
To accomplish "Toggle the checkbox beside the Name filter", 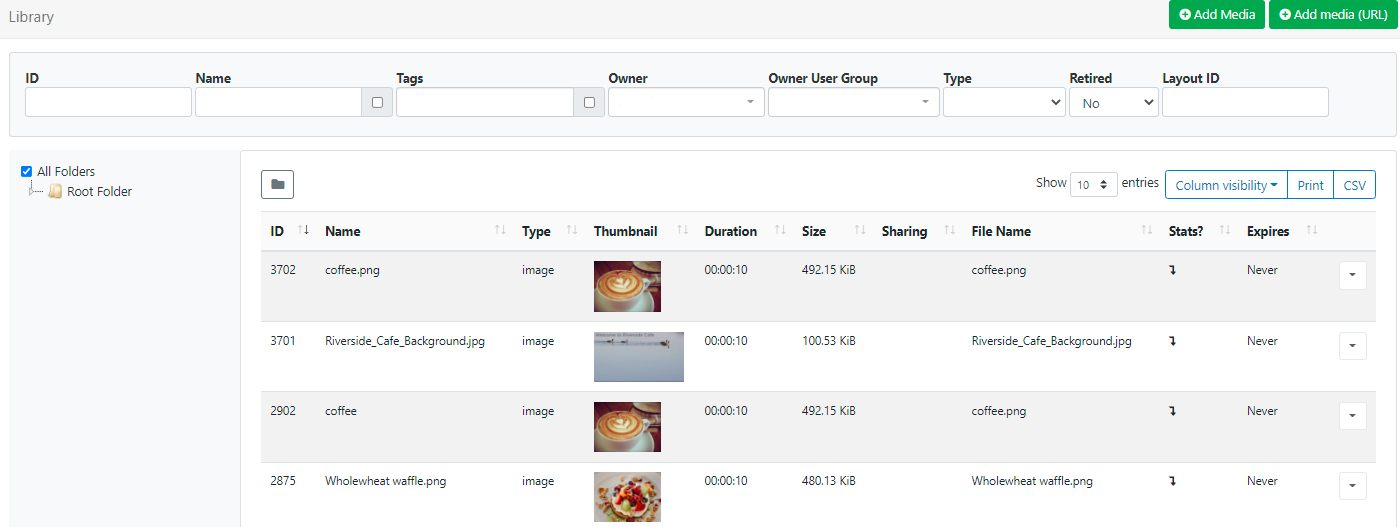I will click(377, 102).
